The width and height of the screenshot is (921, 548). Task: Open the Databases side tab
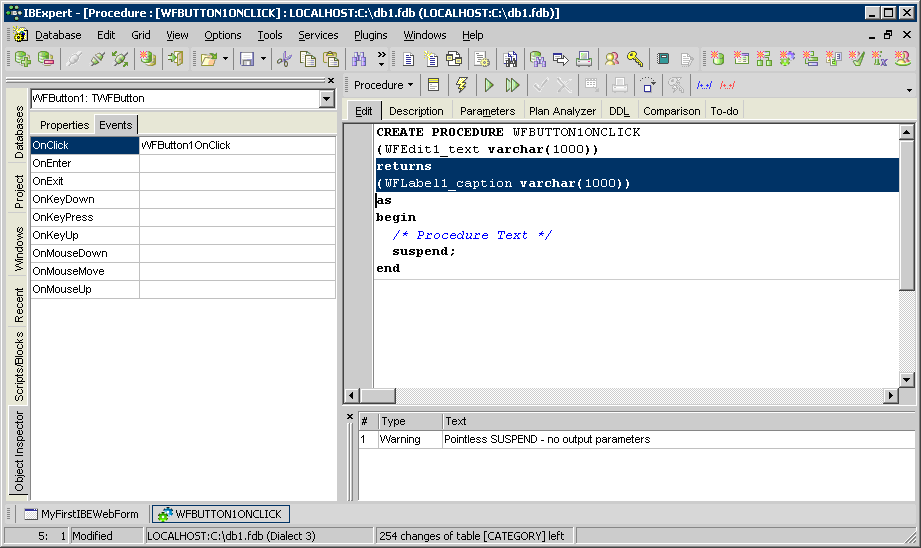19,132
